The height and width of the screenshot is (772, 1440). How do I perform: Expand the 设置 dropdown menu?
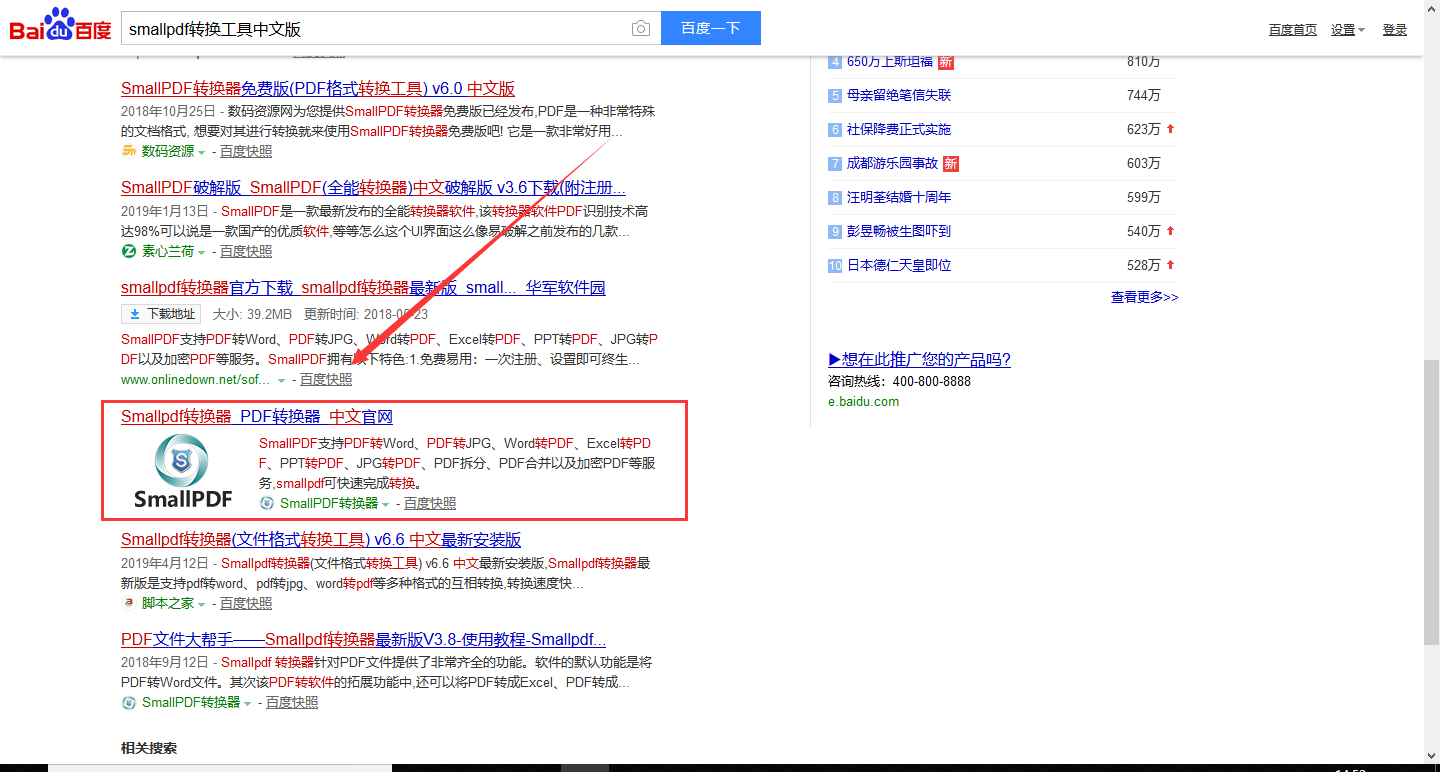pos(1347,30)
